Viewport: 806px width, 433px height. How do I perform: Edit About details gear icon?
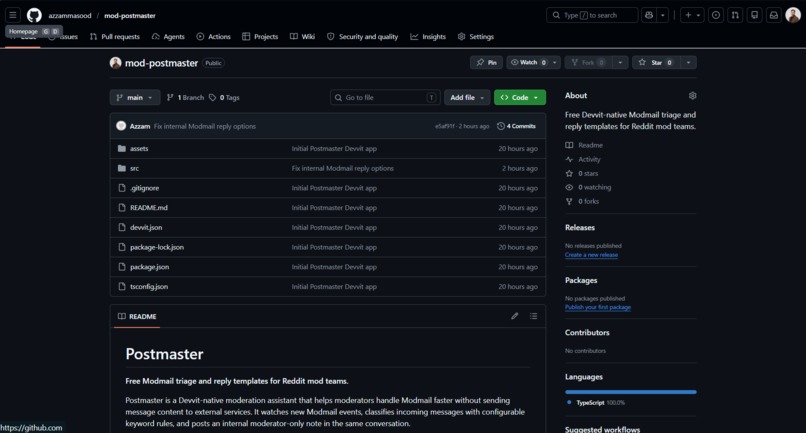692,96
